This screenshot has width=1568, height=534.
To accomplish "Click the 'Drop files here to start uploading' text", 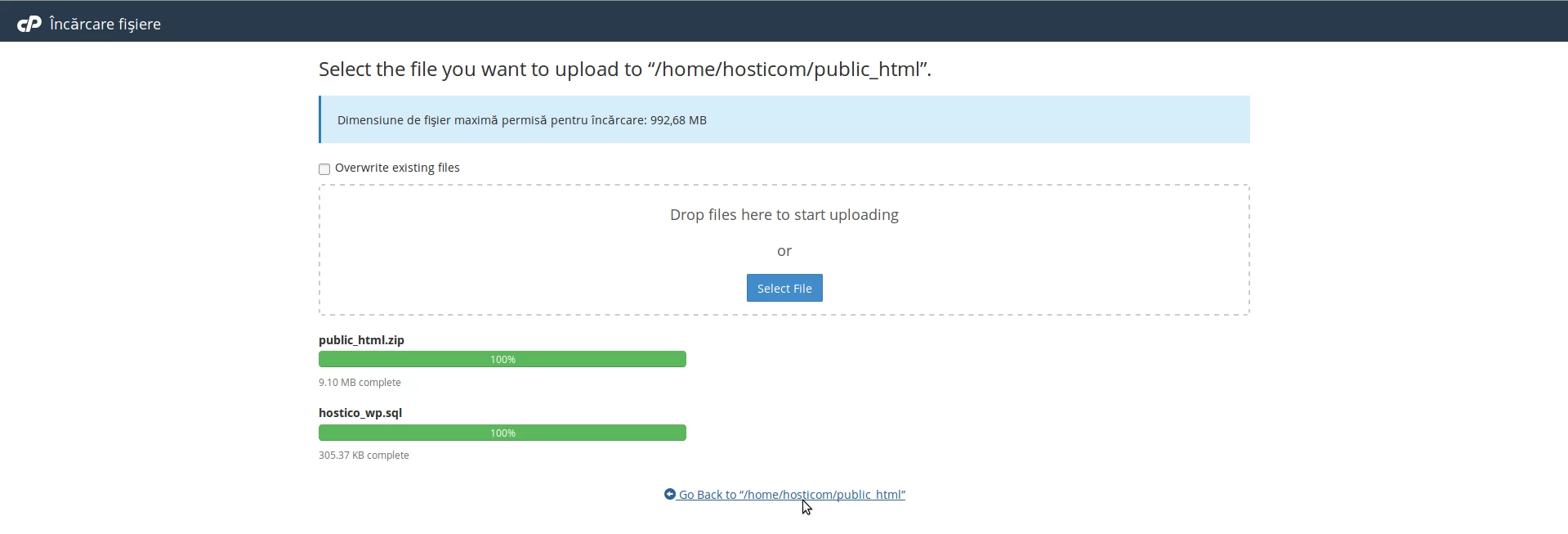I will [784, 215].
